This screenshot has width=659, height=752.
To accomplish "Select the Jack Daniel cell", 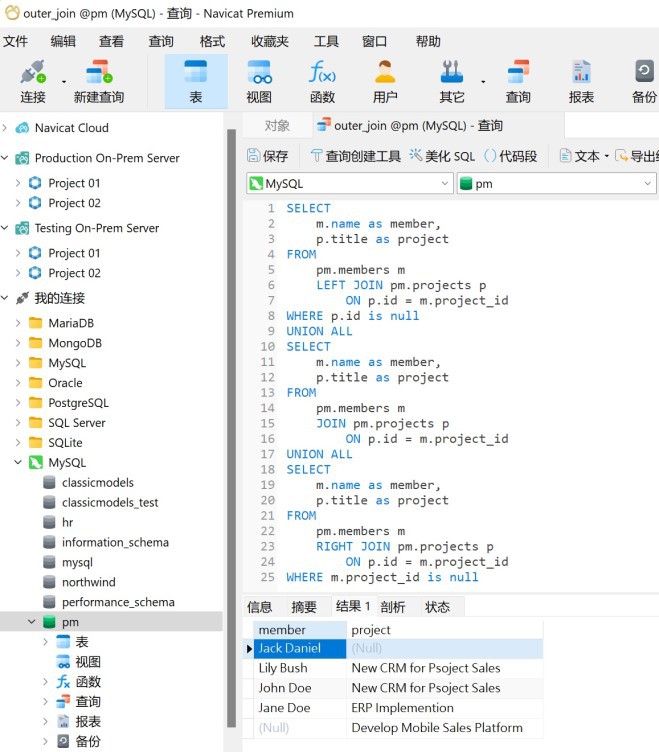I will (x=300, y=648).
